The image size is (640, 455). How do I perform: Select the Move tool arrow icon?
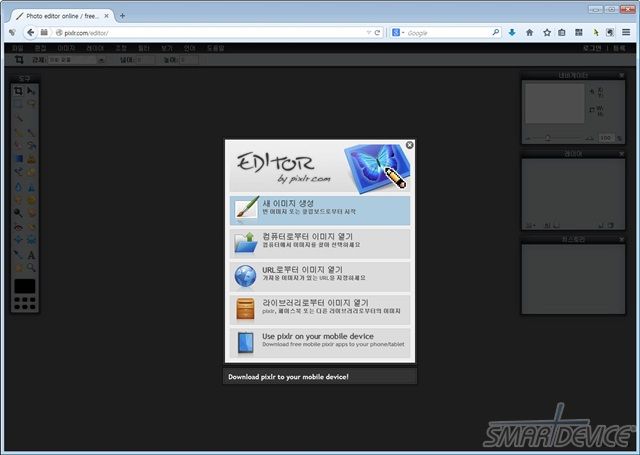[31, 91]
